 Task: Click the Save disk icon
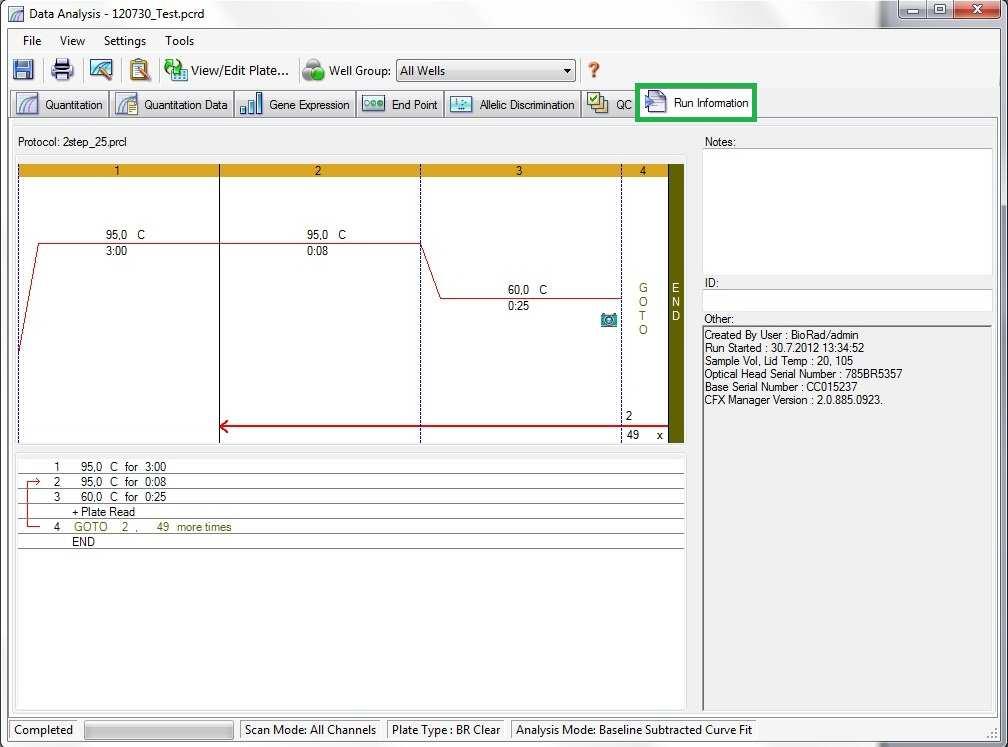tap(24, 69)
